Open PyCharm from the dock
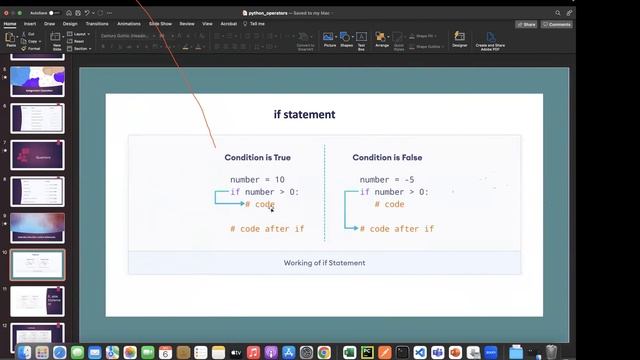This screenshot has height=360, width=640. 367,352
